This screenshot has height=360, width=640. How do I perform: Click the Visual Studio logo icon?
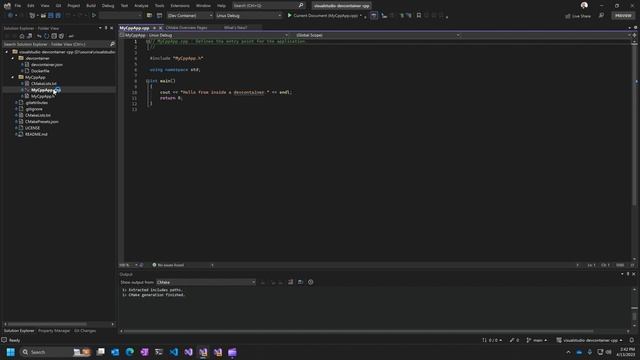coord(7,6)
